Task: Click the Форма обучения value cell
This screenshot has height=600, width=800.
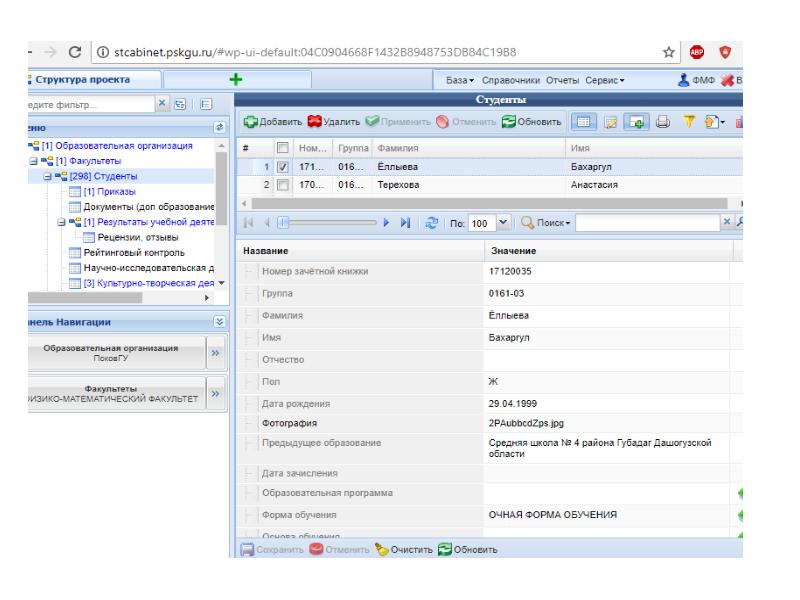Action: click(606, 515)
